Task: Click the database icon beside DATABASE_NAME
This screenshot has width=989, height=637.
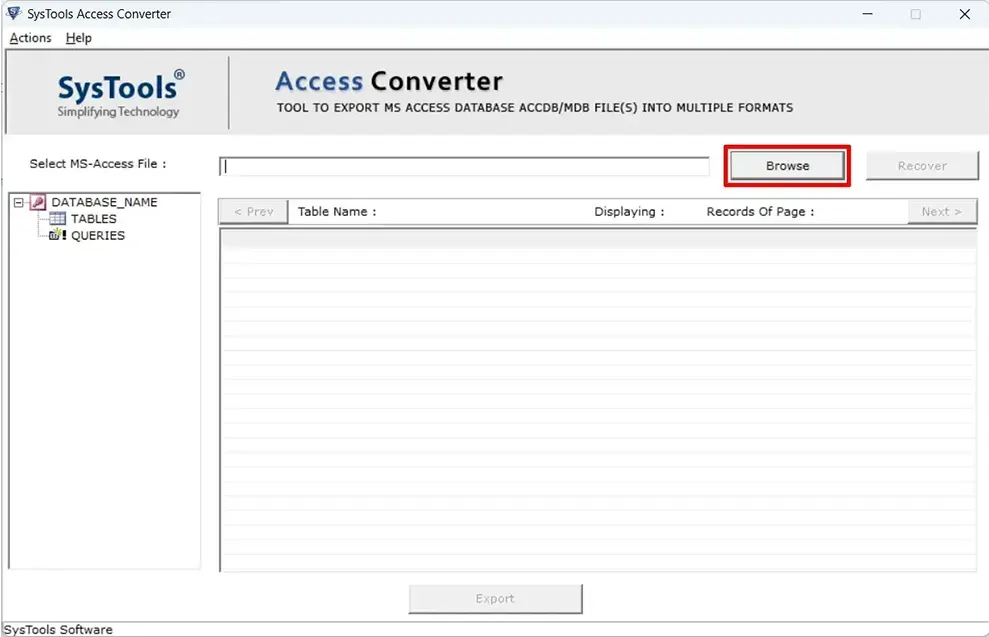Action: pyautogui.click(x=38, y=202)
